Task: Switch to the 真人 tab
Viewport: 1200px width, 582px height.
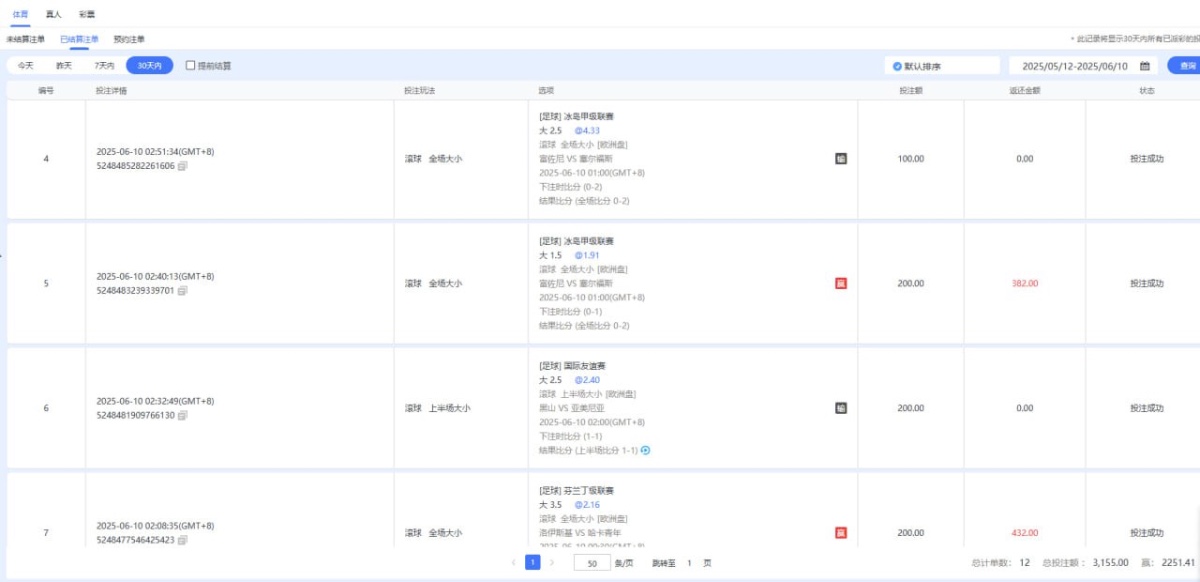Action: [x=53, y=14]
